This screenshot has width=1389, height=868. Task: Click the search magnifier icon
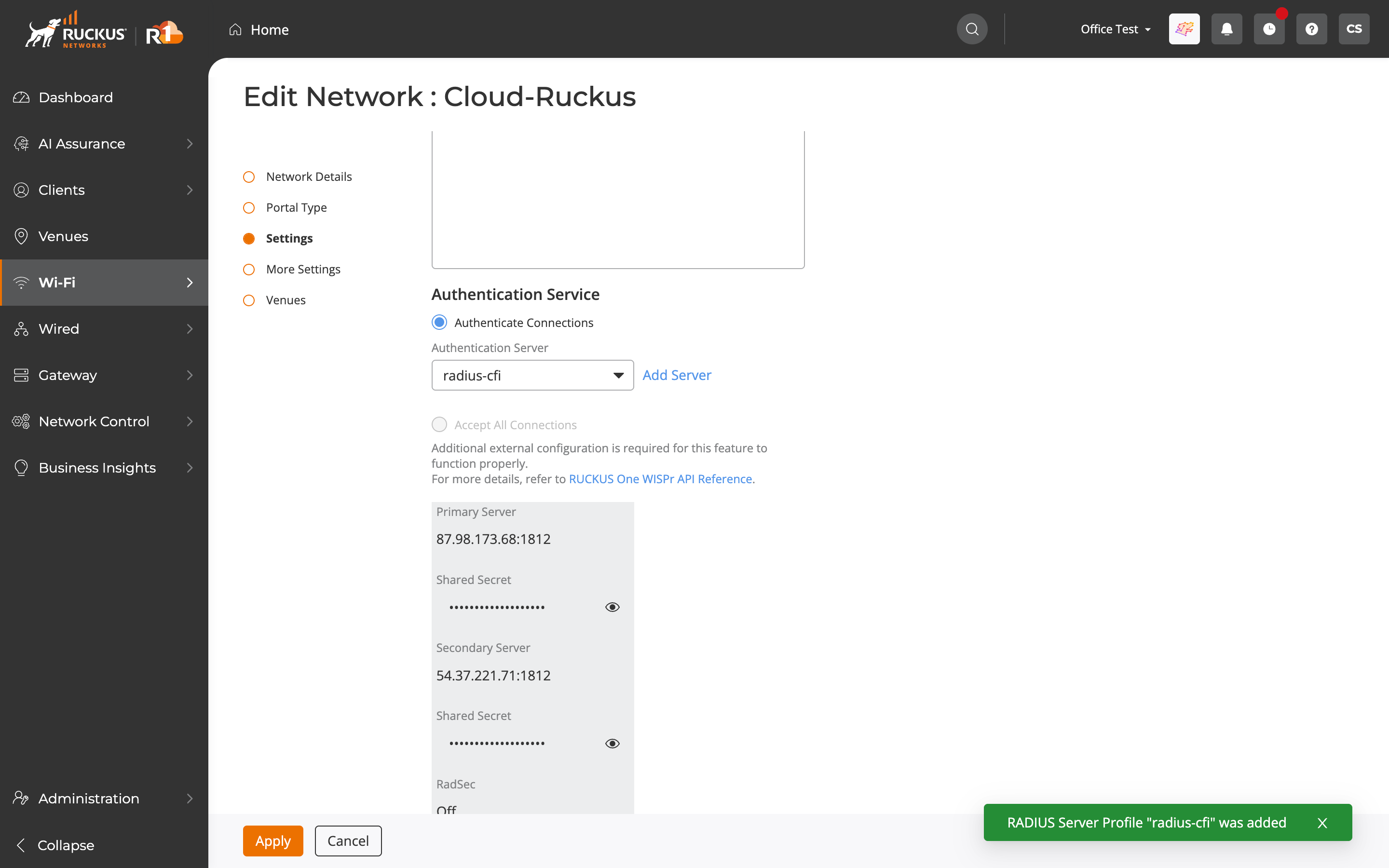pyautogui.click(x=972, y=29)
